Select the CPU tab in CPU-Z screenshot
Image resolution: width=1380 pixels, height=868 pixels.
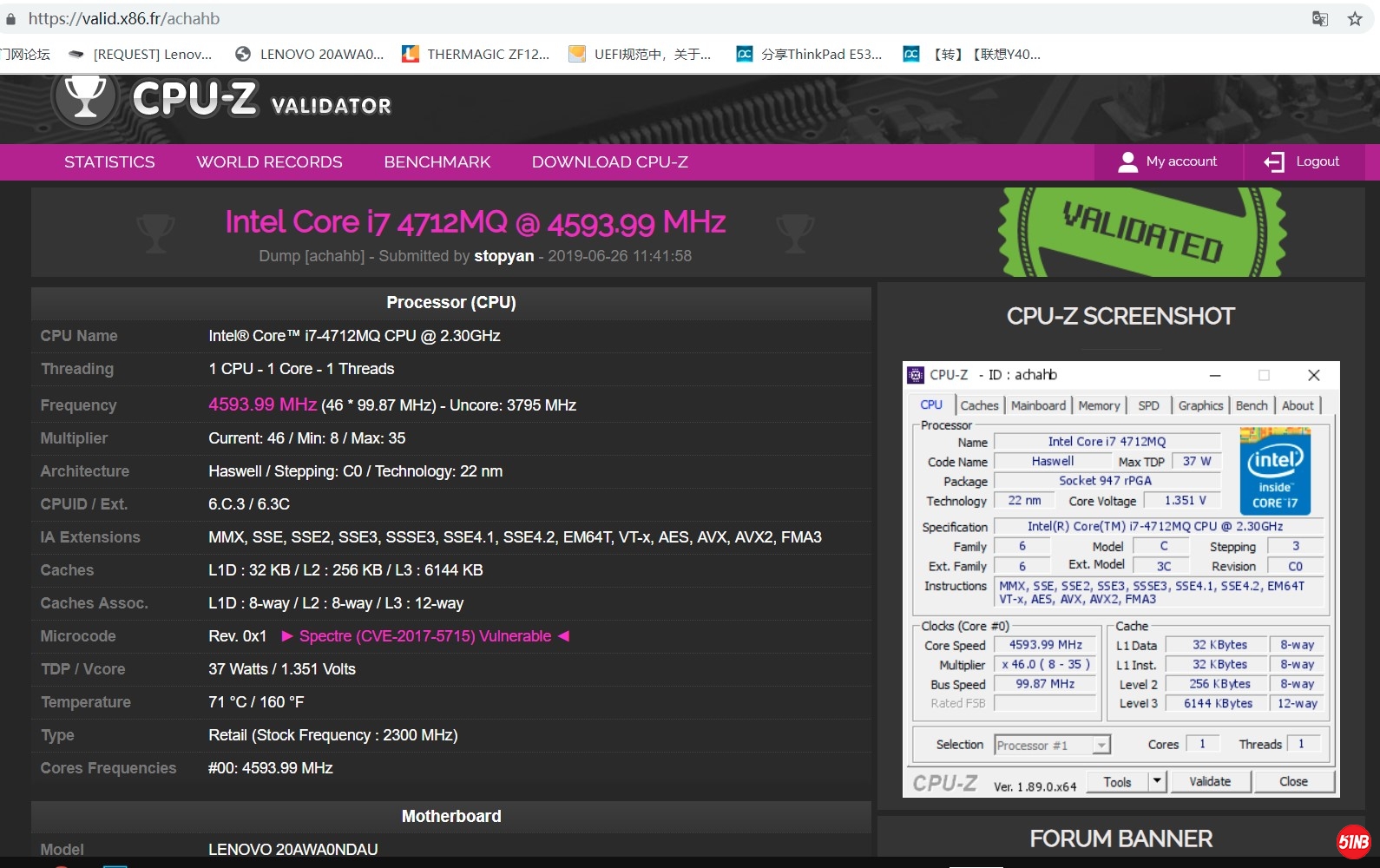[931, 405]
